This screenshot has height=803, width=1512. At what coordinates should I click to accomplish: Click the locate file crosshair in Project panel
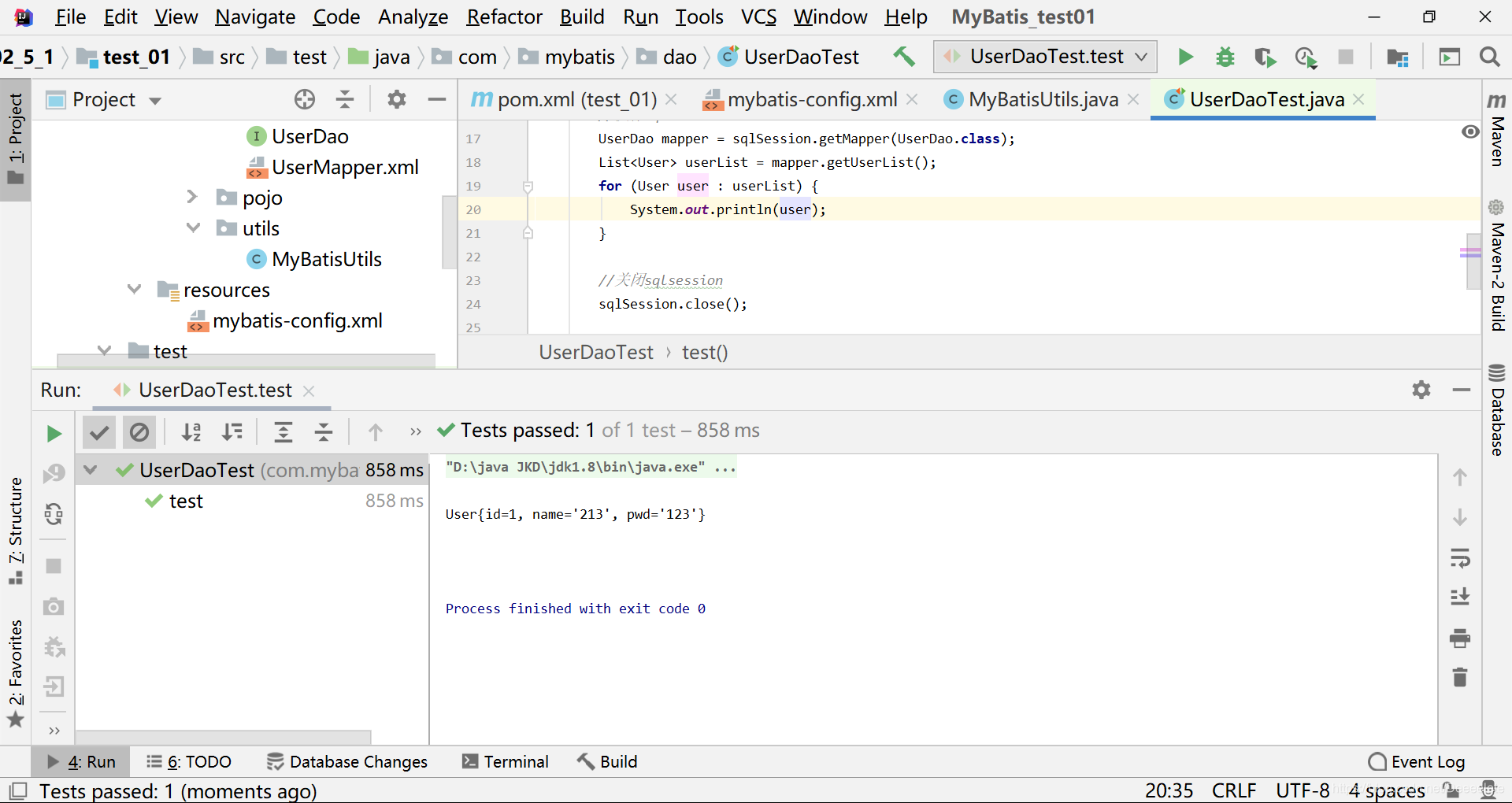coord(305,99)
